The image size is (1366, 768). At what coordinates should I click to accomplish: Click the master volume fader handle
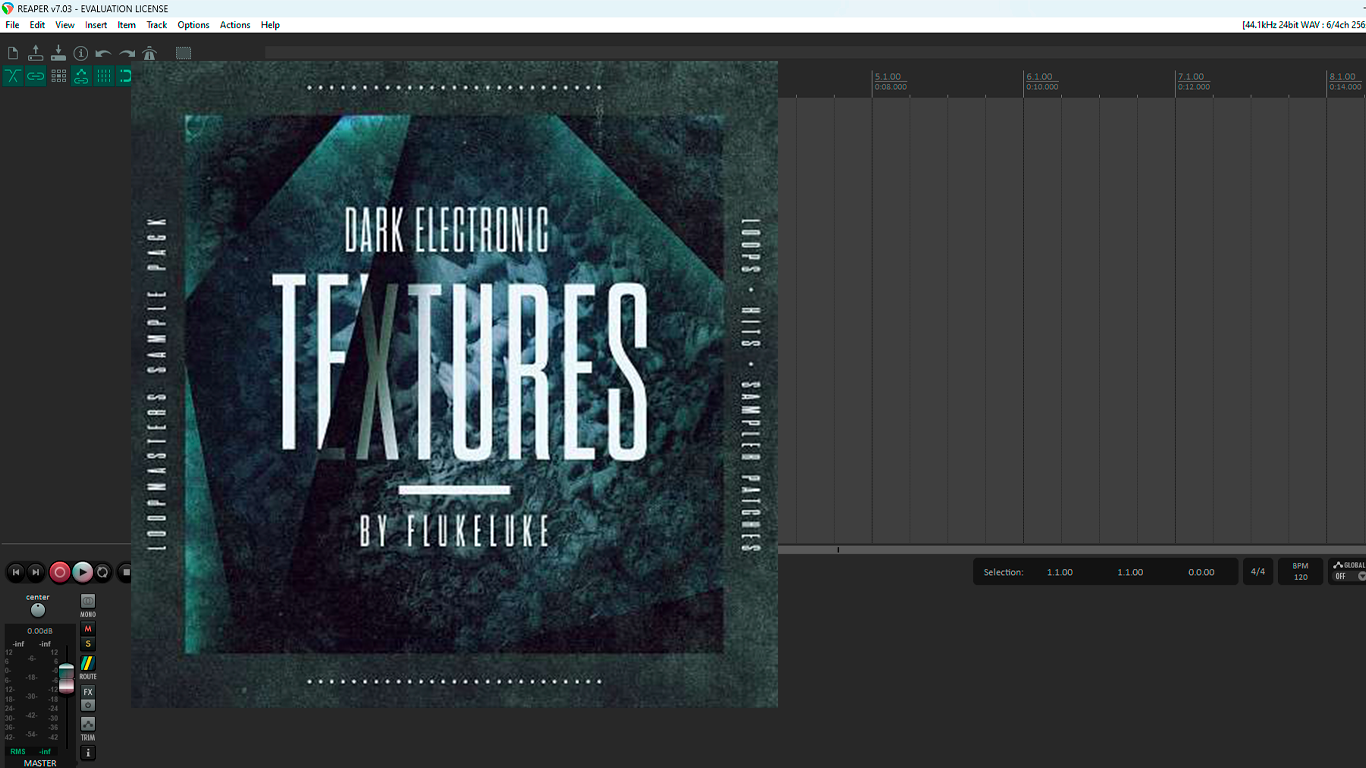(x=66, y=677)
